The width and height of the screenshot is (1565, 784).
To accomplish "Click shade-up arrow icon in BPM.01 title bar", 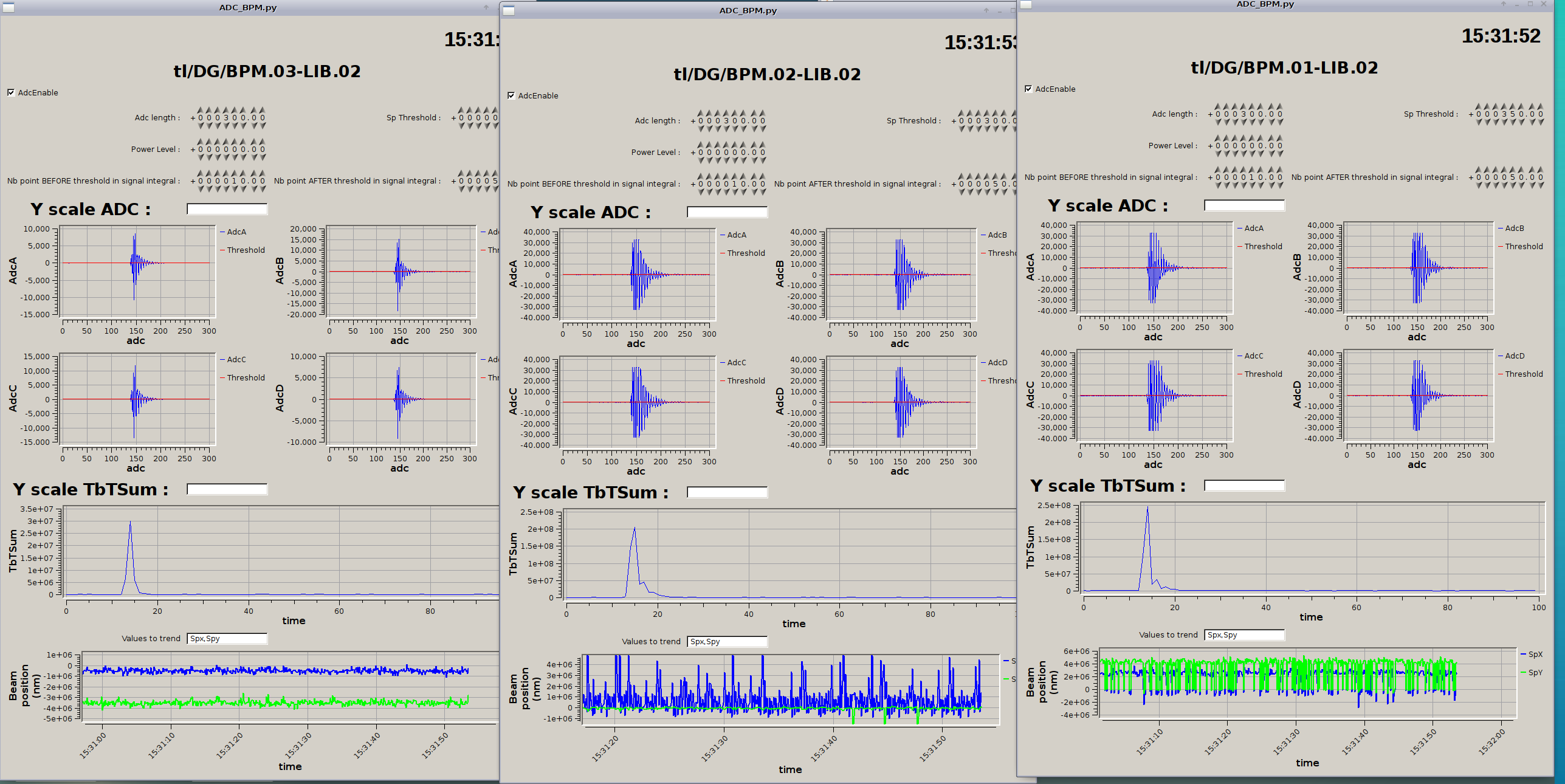I will point(1504,4).
